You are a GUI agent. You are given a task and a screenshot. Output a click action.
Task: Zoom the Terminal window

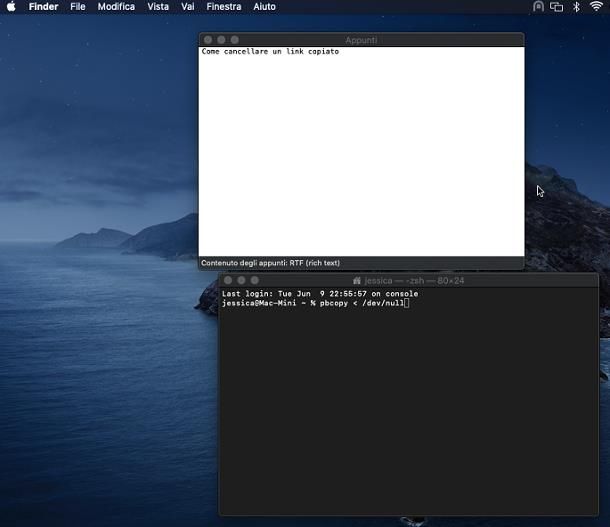(255, 281)
